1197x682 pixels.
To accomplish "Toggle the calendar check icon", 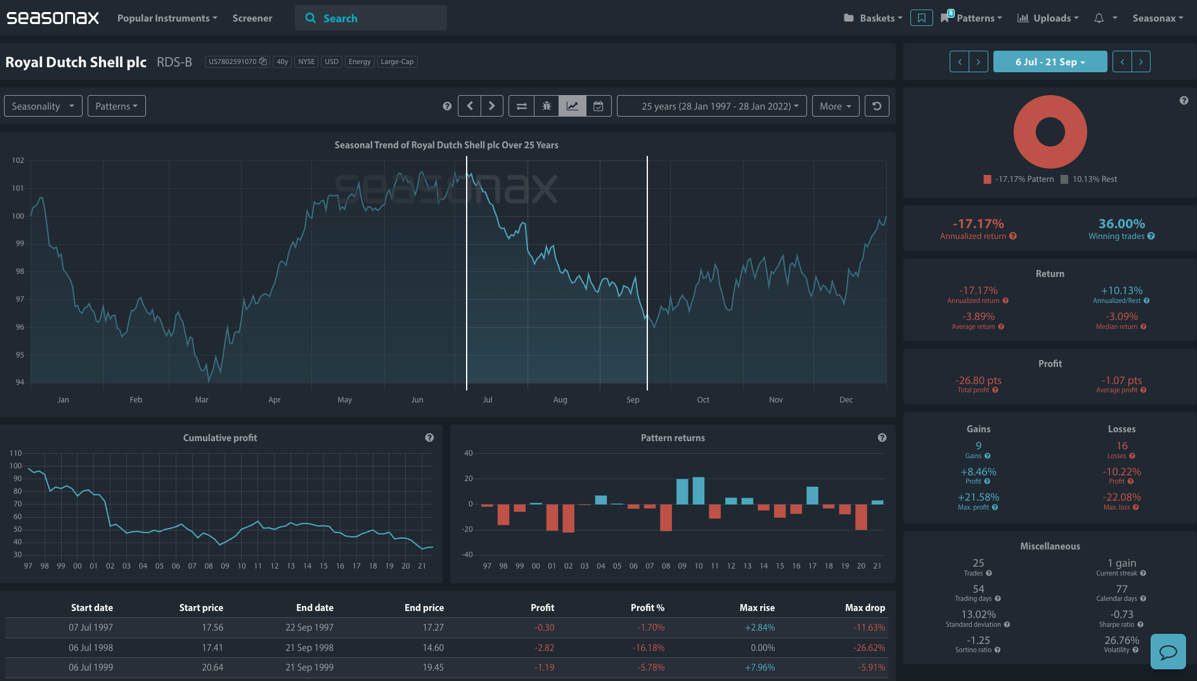I will (x=598, y=106).
